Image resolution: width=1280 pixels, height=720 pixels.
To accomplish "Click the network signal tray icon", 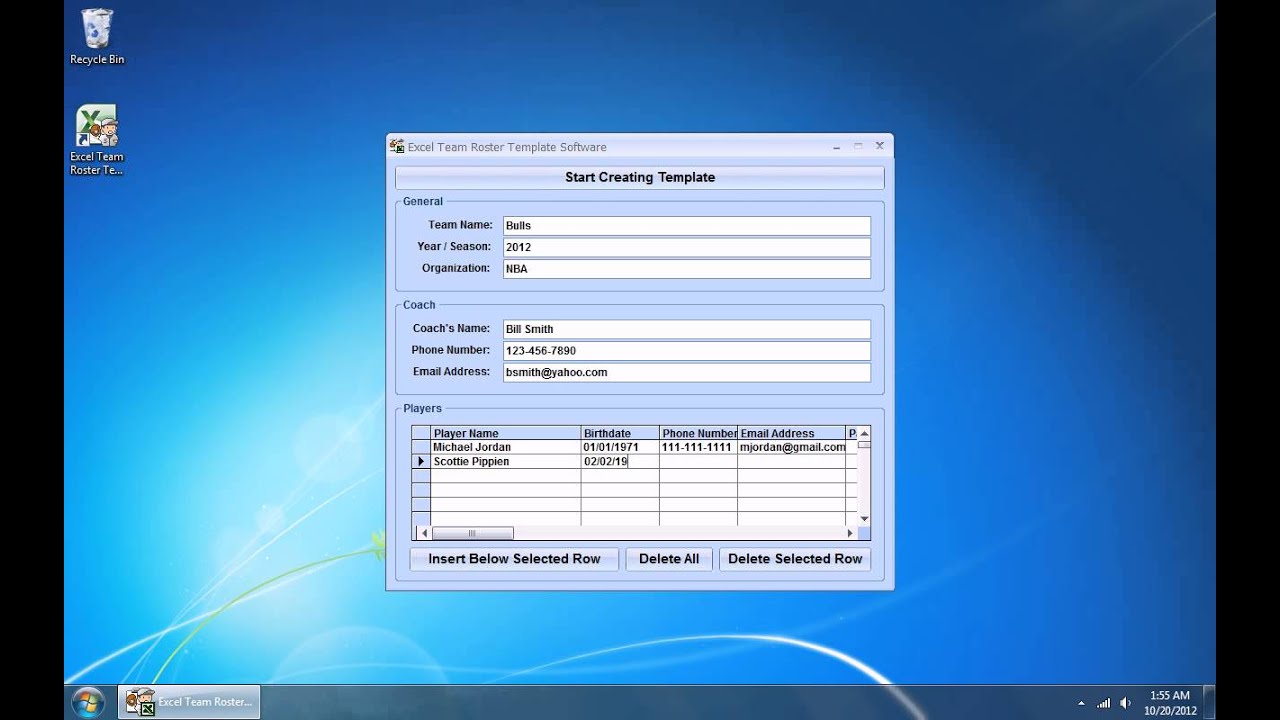I will (x=1104, y=703).
